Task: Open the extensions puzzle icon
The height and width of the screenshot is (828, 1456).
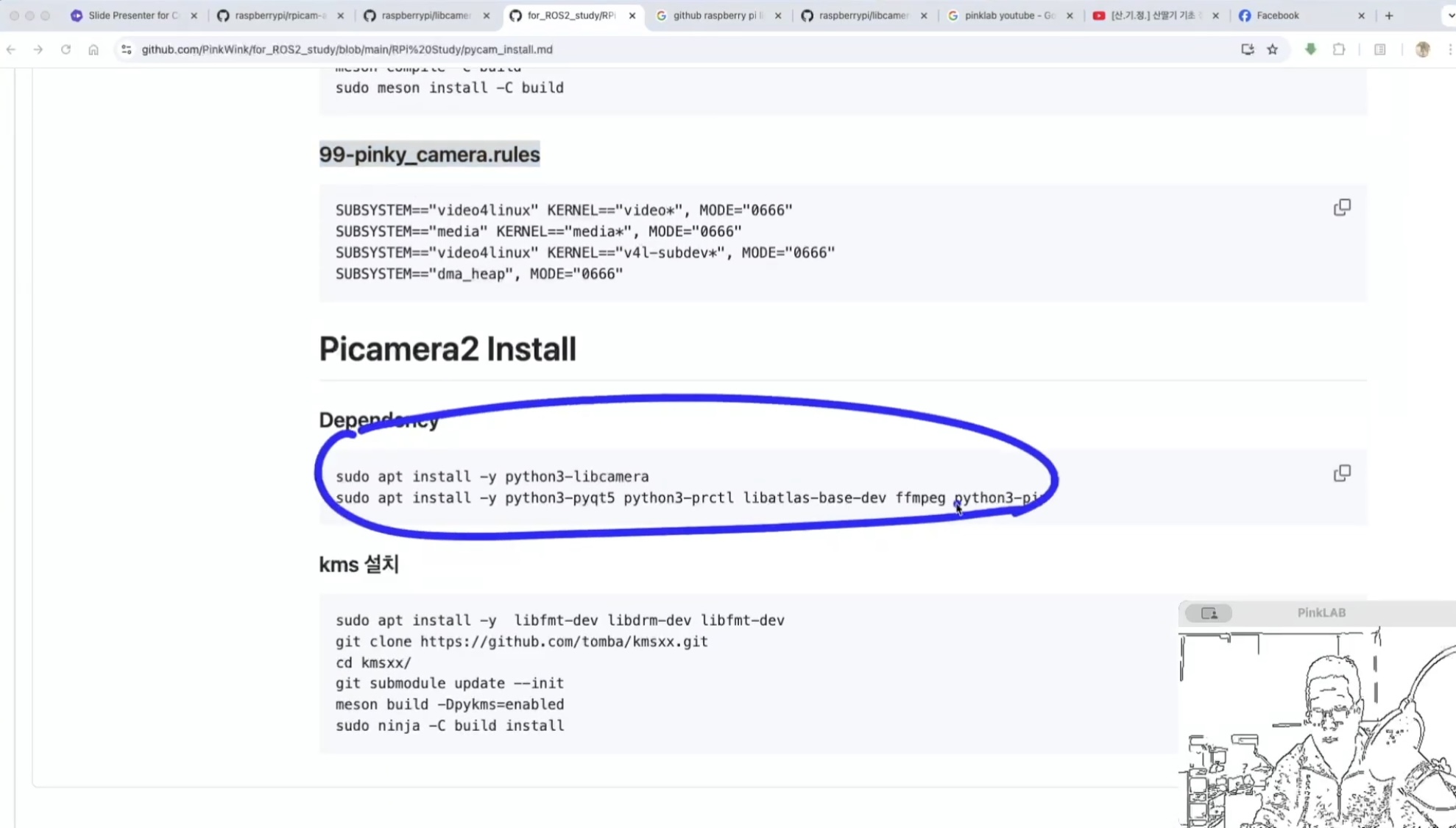Action: click(x=1339, y=49)
